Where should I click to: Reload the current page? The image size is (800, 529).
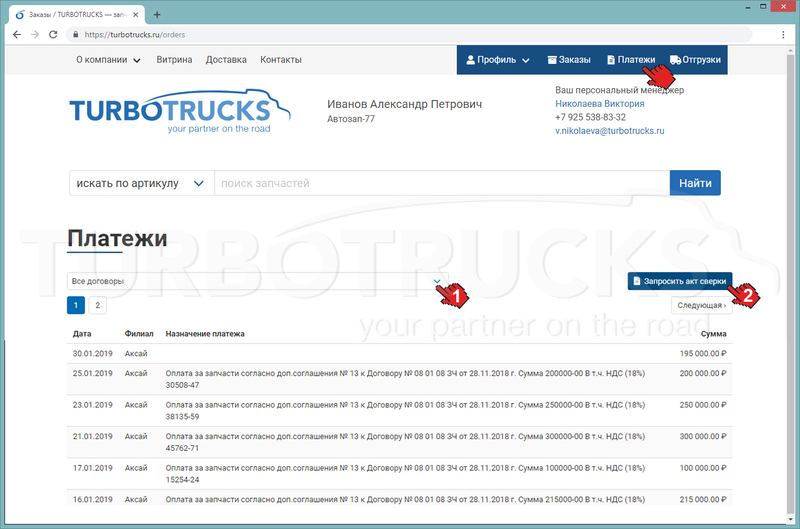coord(53,35)
